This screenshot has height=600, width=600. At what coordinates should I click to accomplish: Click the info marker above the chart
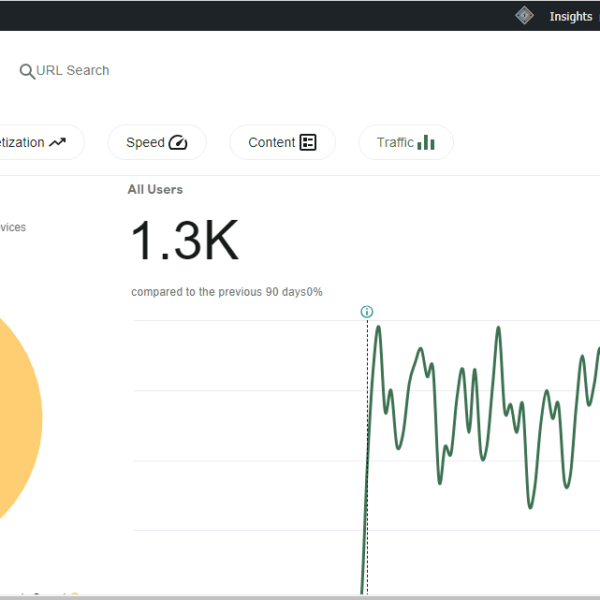[367, 311]
